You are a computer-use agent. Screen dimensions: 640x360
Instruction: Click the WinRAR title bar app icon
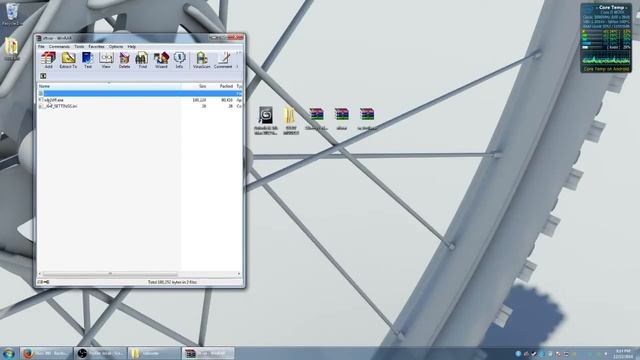[39, 38]
